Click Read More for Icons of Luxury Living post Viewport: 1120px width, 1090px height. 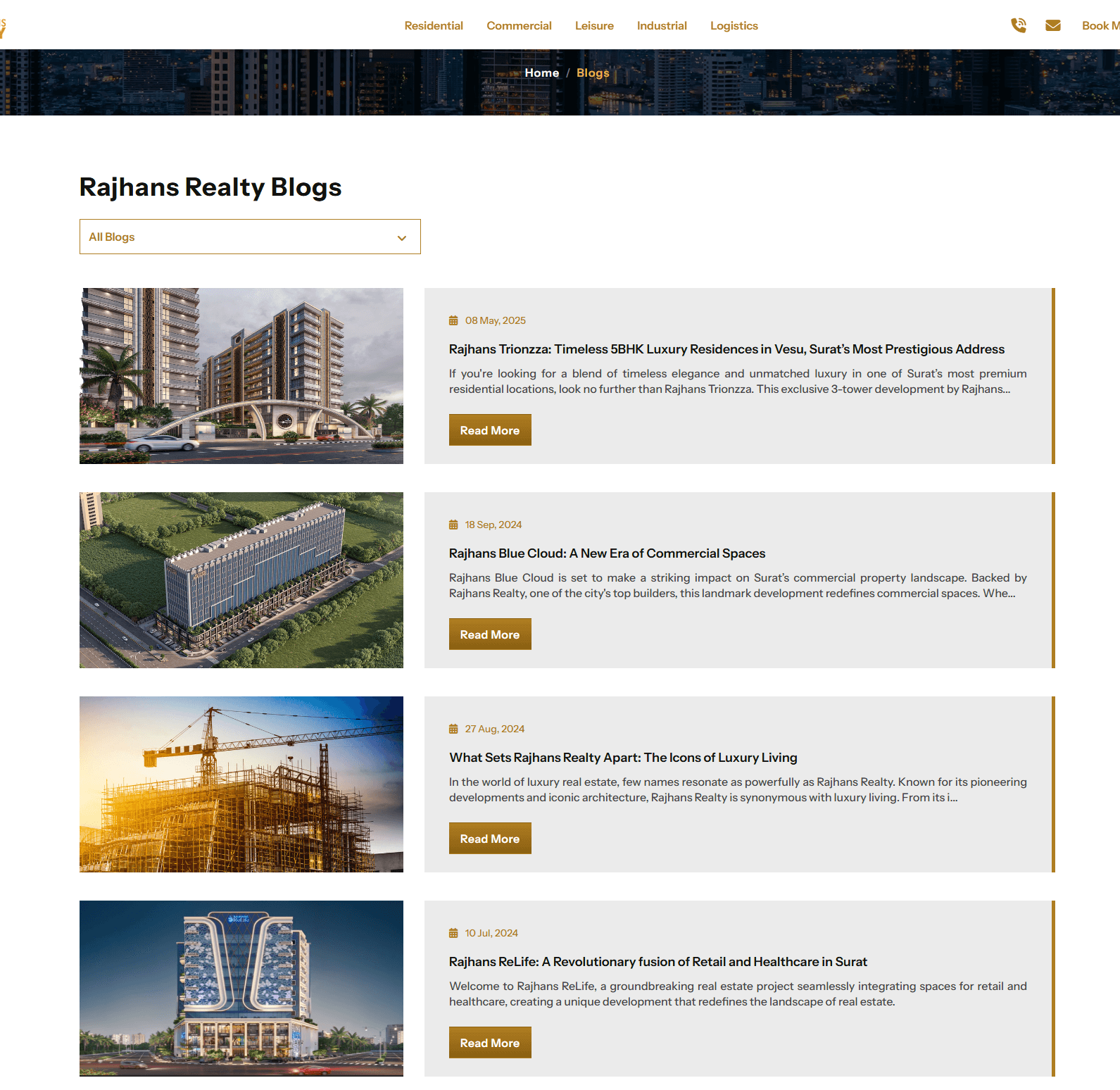pos(490,839)
